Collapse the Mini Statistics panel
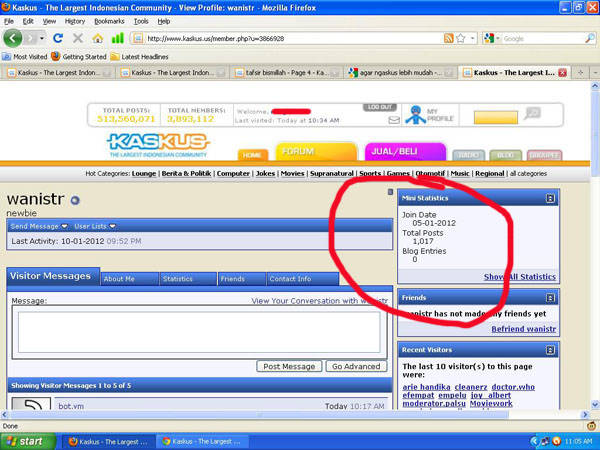The height and width of the screenshot is (450, 600). click(x=550, y=198)
